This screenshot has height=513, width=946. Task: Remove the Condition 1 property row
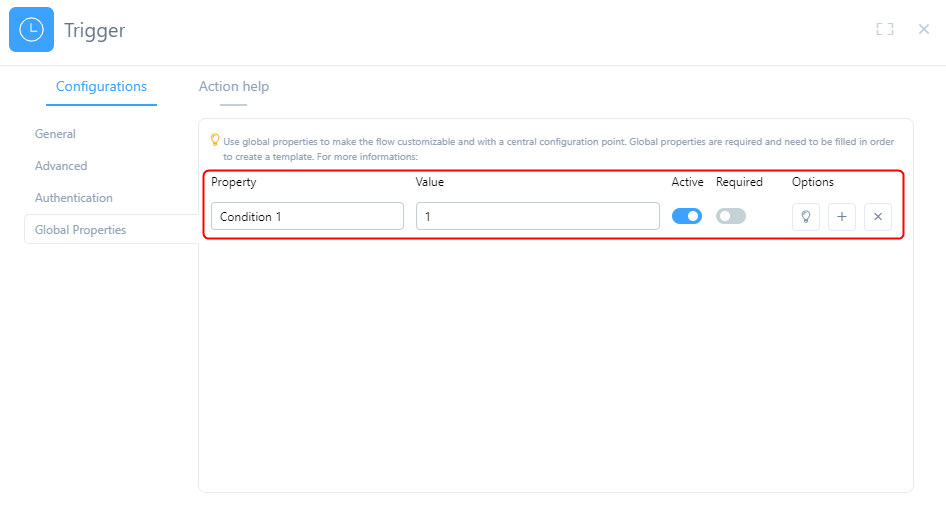coord(878,216)
